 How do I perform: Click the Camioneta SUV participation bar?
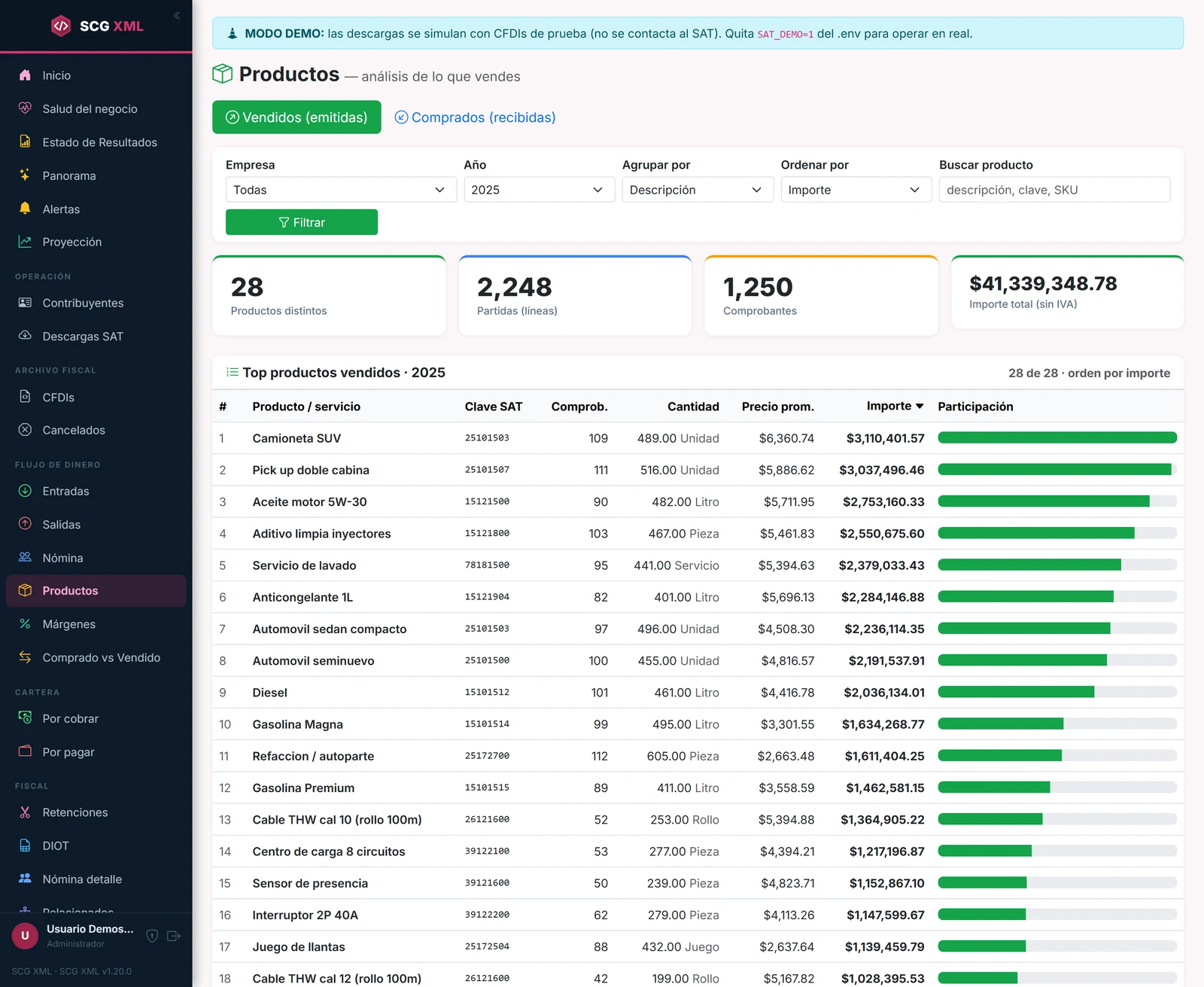point(1057,437)
